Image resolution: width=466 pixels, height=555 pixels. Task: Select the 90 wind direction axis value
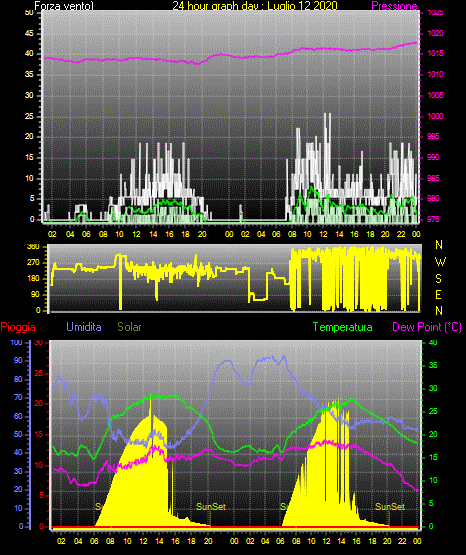point(35,294)
